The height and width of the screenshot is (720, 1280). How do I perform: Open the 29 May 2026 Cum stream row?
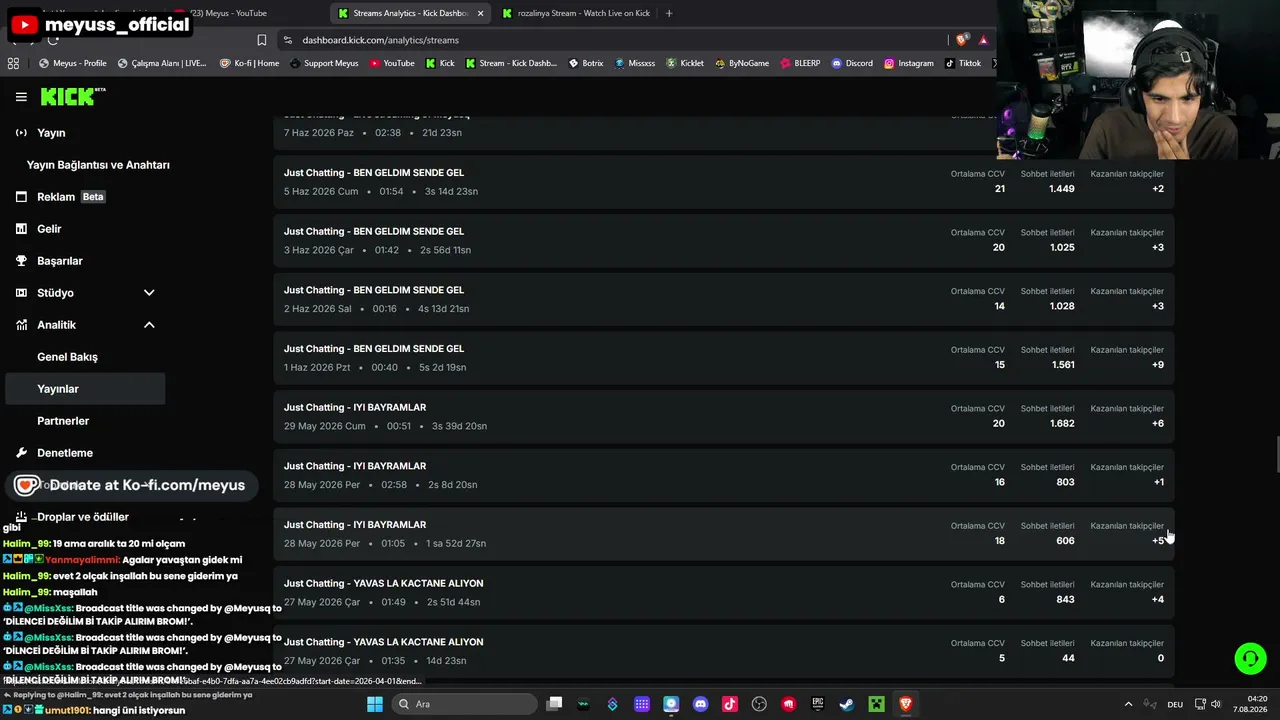tap(724, 417)
